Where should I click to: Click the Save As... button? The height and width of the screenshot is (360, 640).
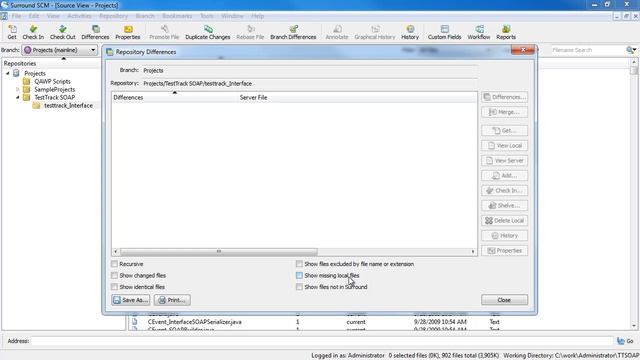coord(131,300)
